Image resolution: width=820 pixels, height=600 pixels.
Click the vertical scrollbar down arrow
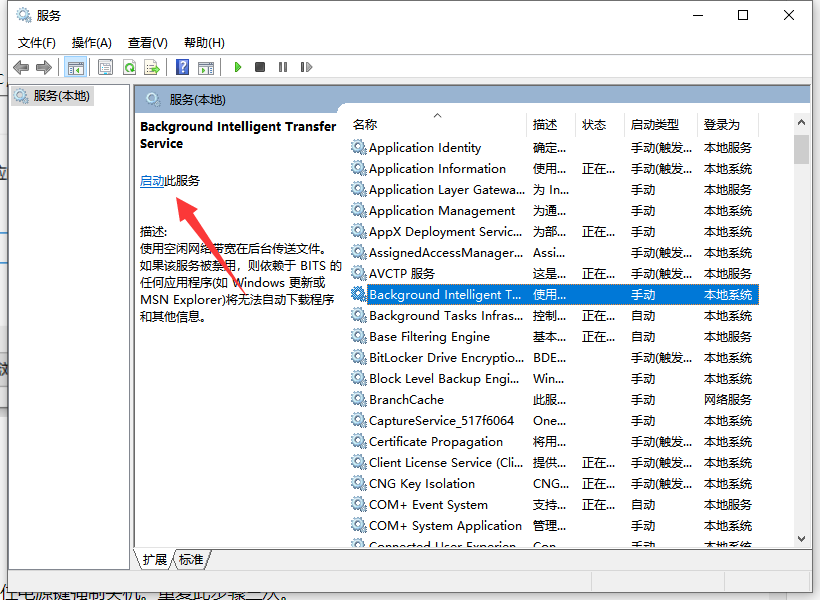point(803,537)
